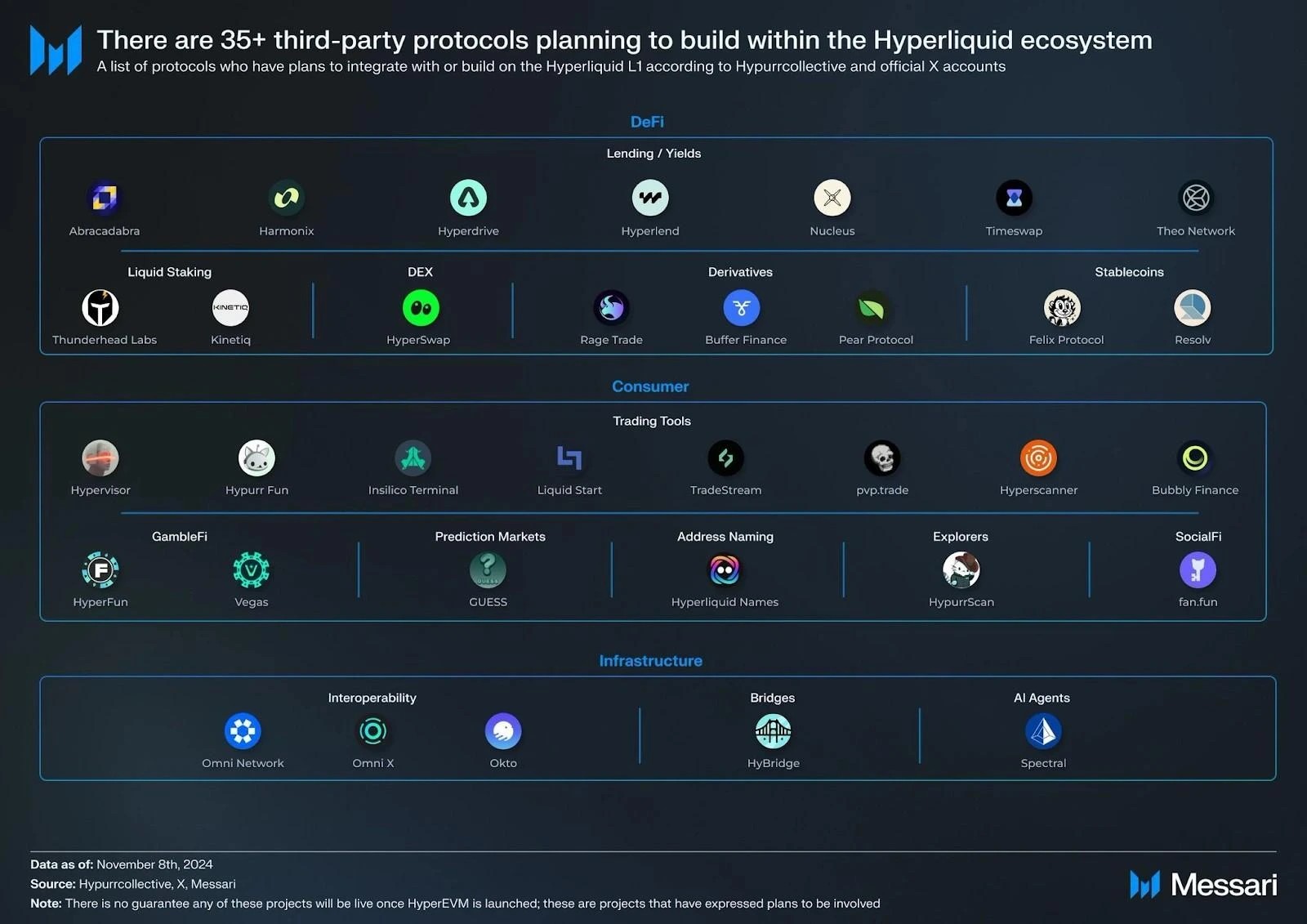Select the DeFi section heading
The image size is (1307, 924).
pyautogui.click(x=649, y=121)
